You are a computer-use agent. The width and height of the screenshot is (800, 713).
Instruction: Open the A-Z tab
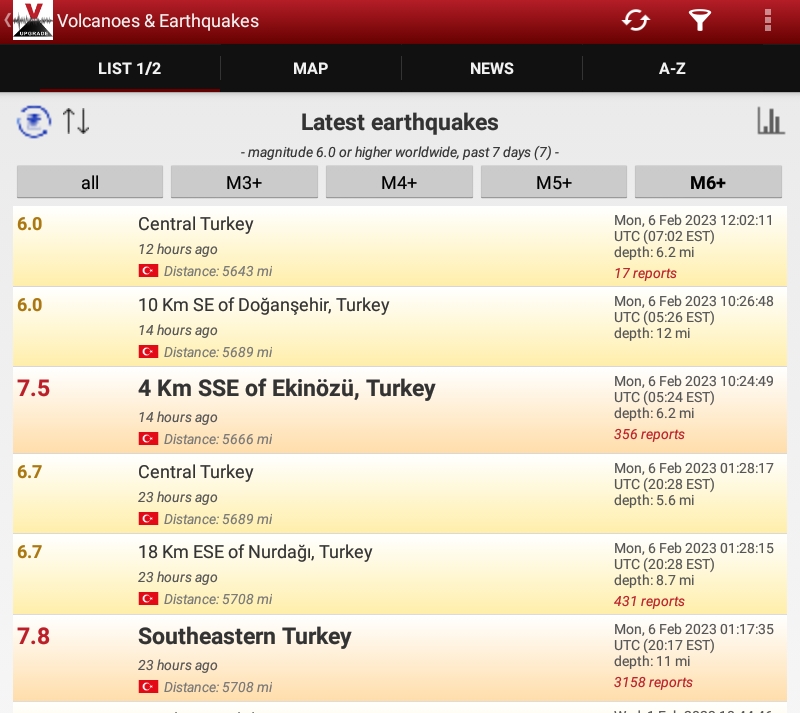(672, 69)
